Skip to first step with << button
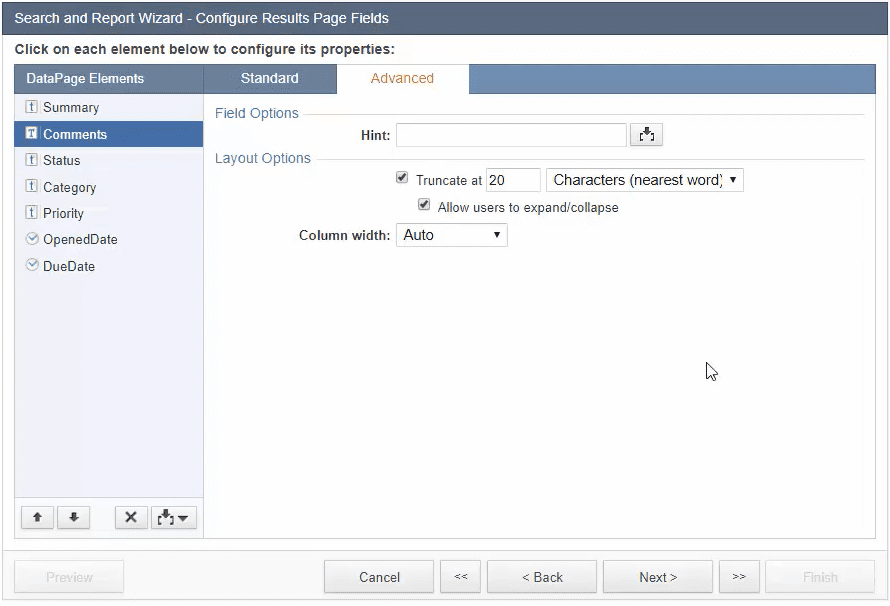This screenshot has width=890, height=606. (x=460, y=577)
